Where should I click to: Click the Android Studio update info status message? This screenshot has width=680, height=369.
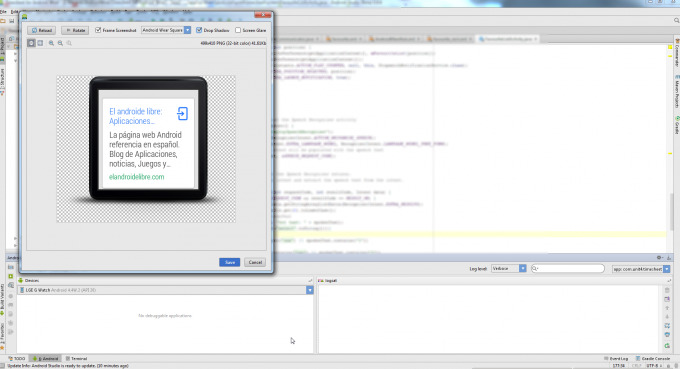[68, 366]
